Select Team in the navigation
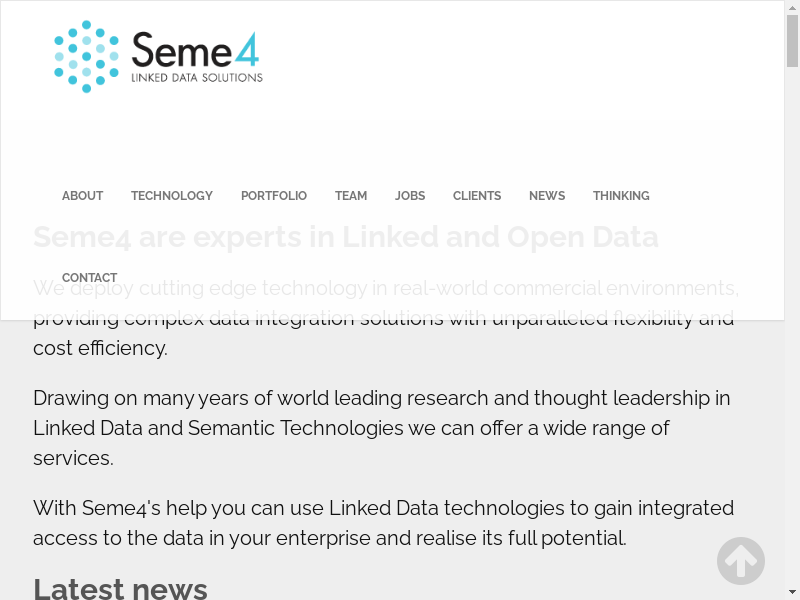 pyautogui.click(x=351, y=196)
